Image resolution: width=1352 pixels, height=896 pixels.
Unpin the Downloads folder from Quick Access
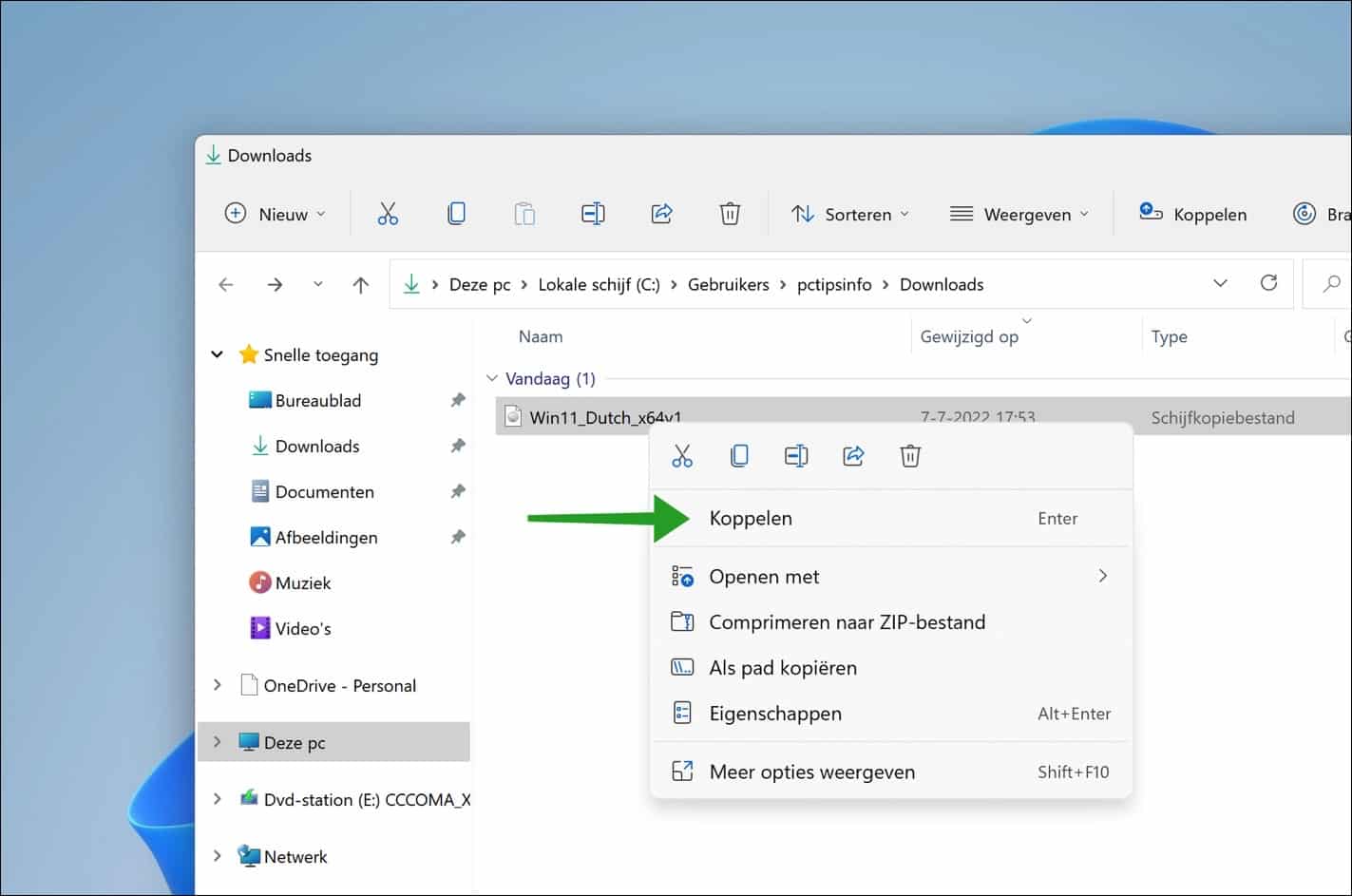459,446
